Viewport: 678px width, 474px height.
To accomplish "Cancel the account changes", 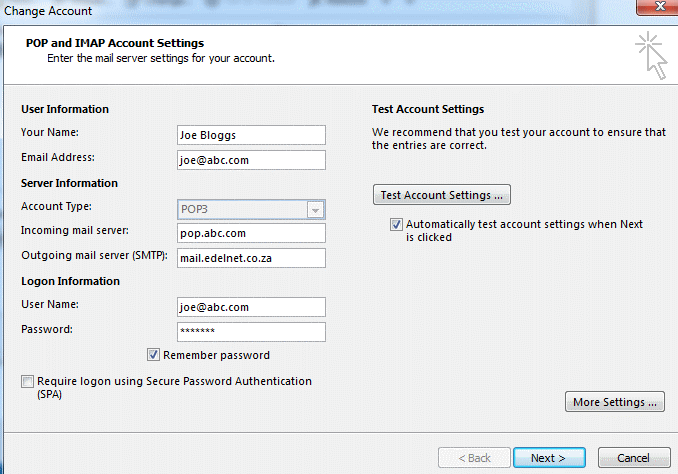I will point(634,458).
